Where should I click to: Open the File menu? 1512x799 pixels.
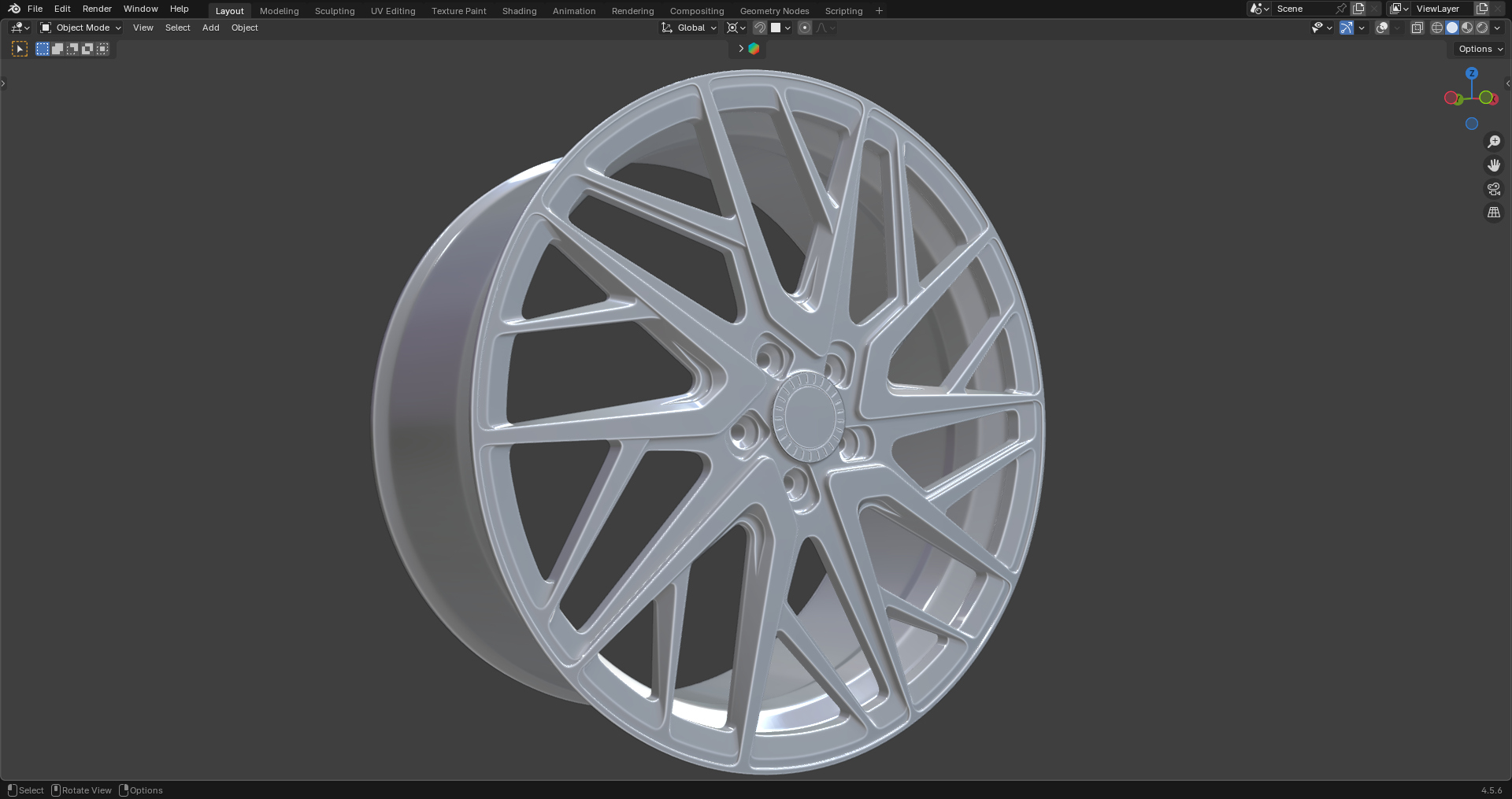pos(35,9)
